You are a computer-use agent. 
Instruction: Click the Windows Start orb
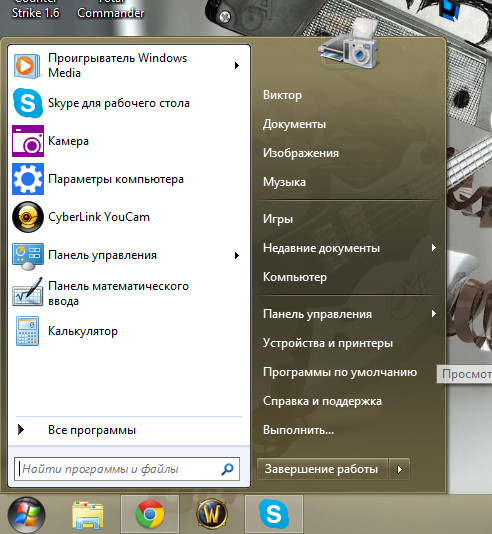(27, 514)
